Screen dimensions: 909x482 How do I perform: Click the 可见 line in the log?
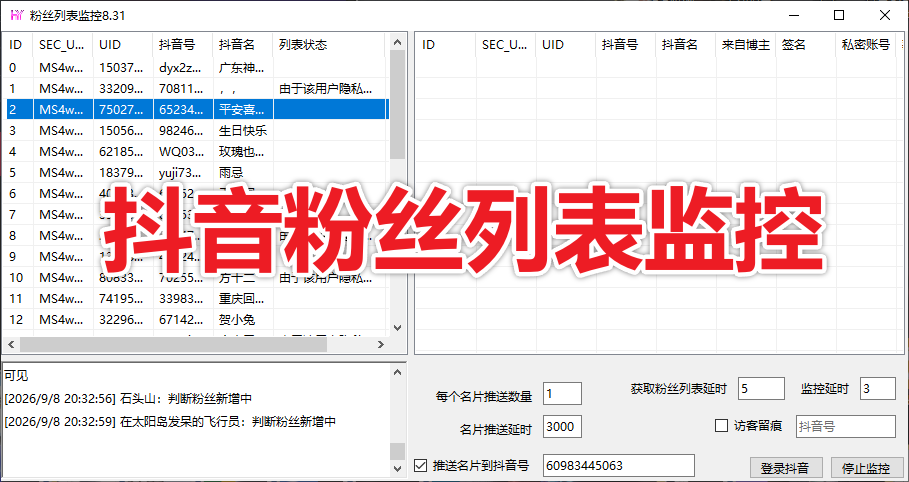pos(16,376)
